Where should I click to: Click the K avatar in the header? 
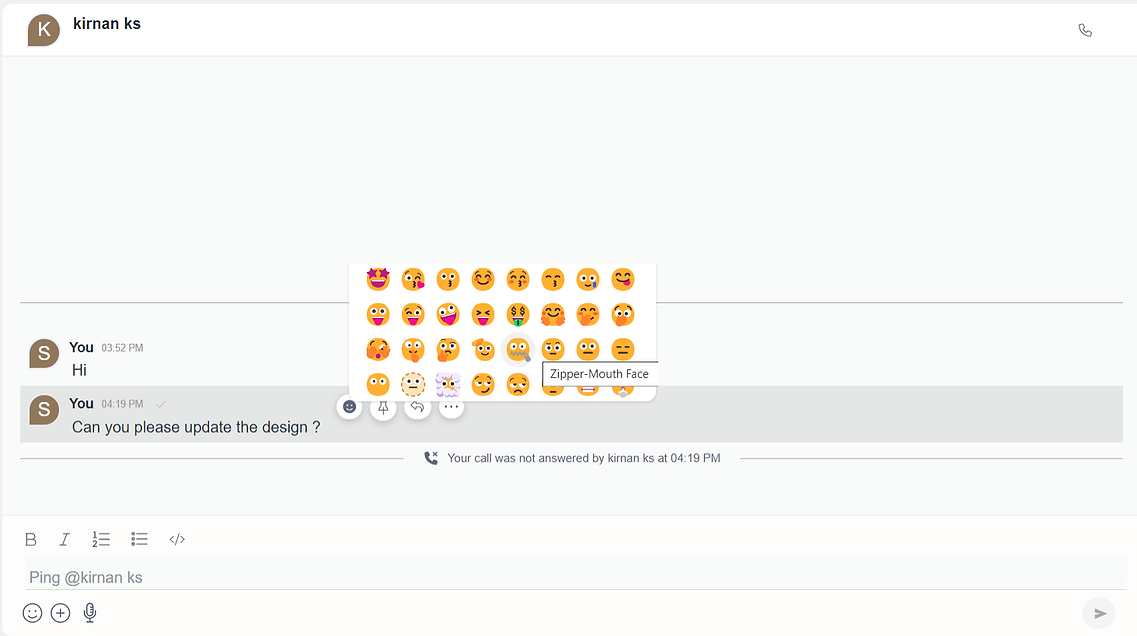(44, 30)
